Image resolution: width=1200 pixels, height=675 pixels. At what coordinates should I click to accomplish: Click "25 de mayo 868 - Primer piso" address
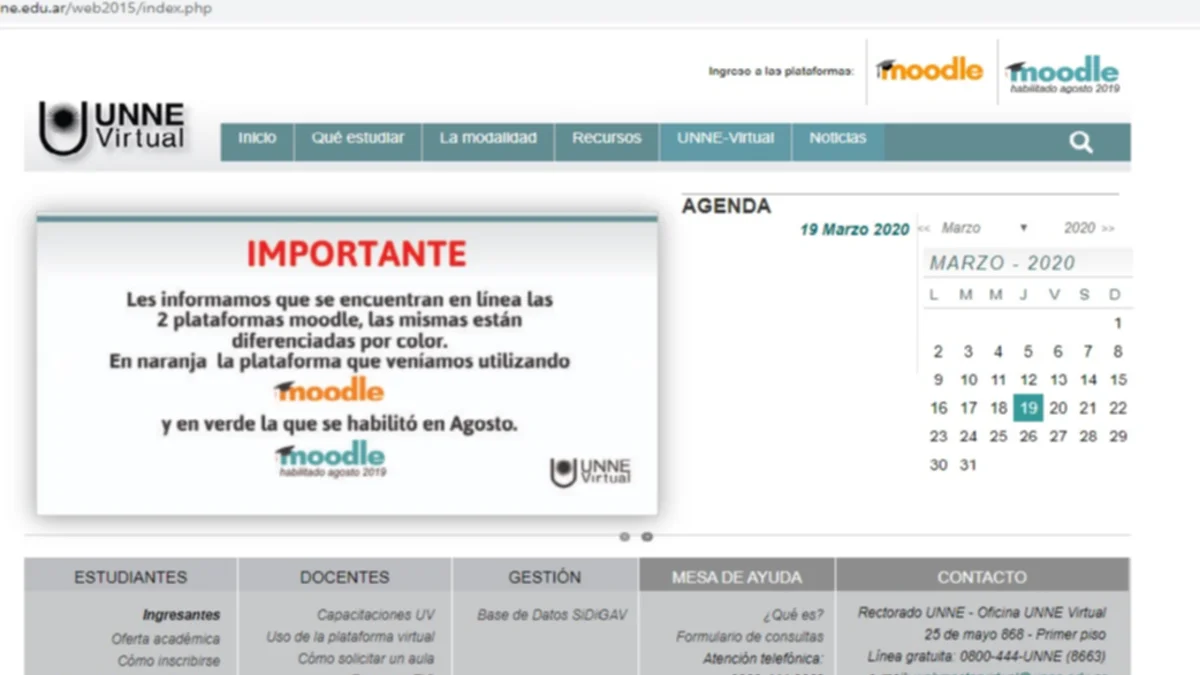(x=1015, y=635)
